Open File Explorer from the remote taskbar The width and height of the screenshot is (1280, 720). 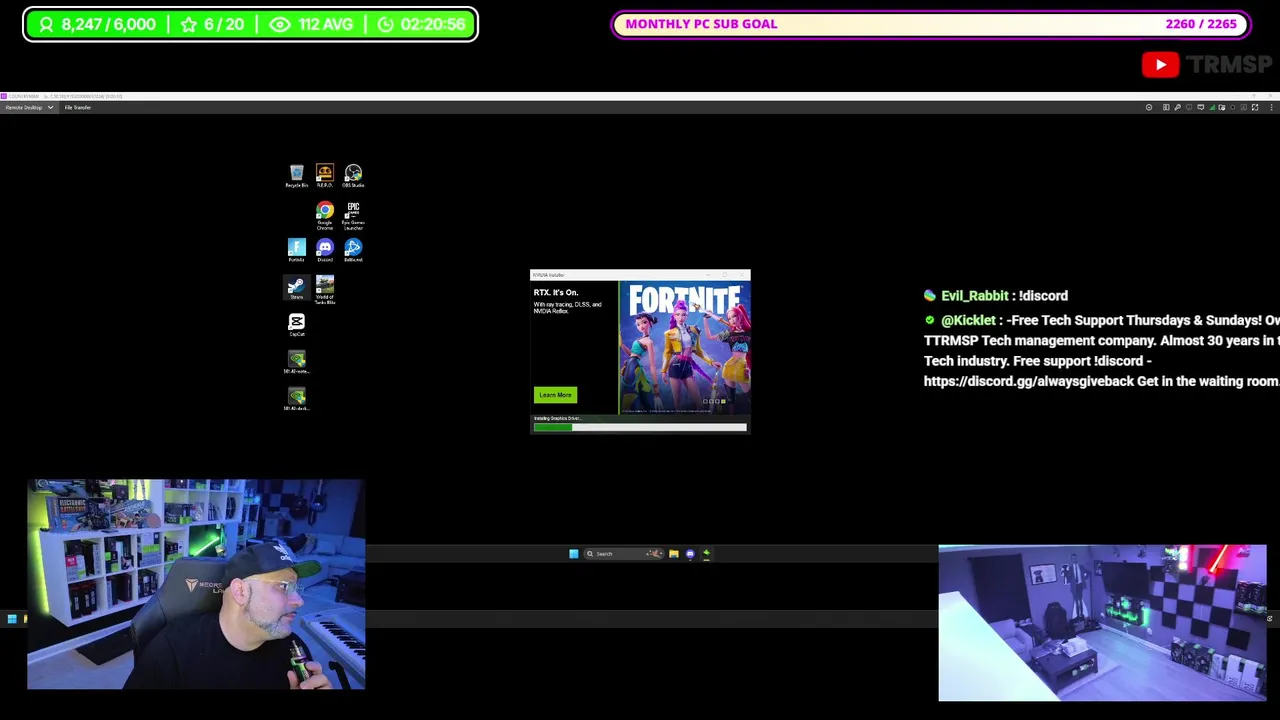point(673,553)
